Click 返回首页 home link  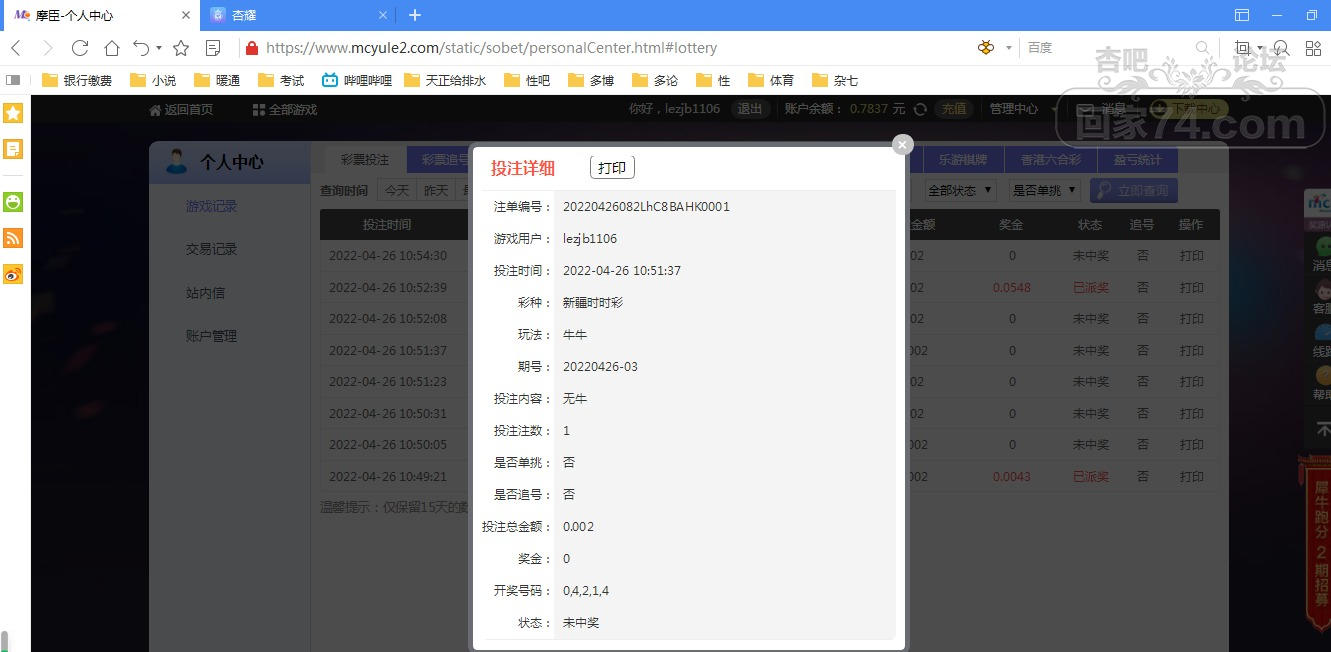181,109
